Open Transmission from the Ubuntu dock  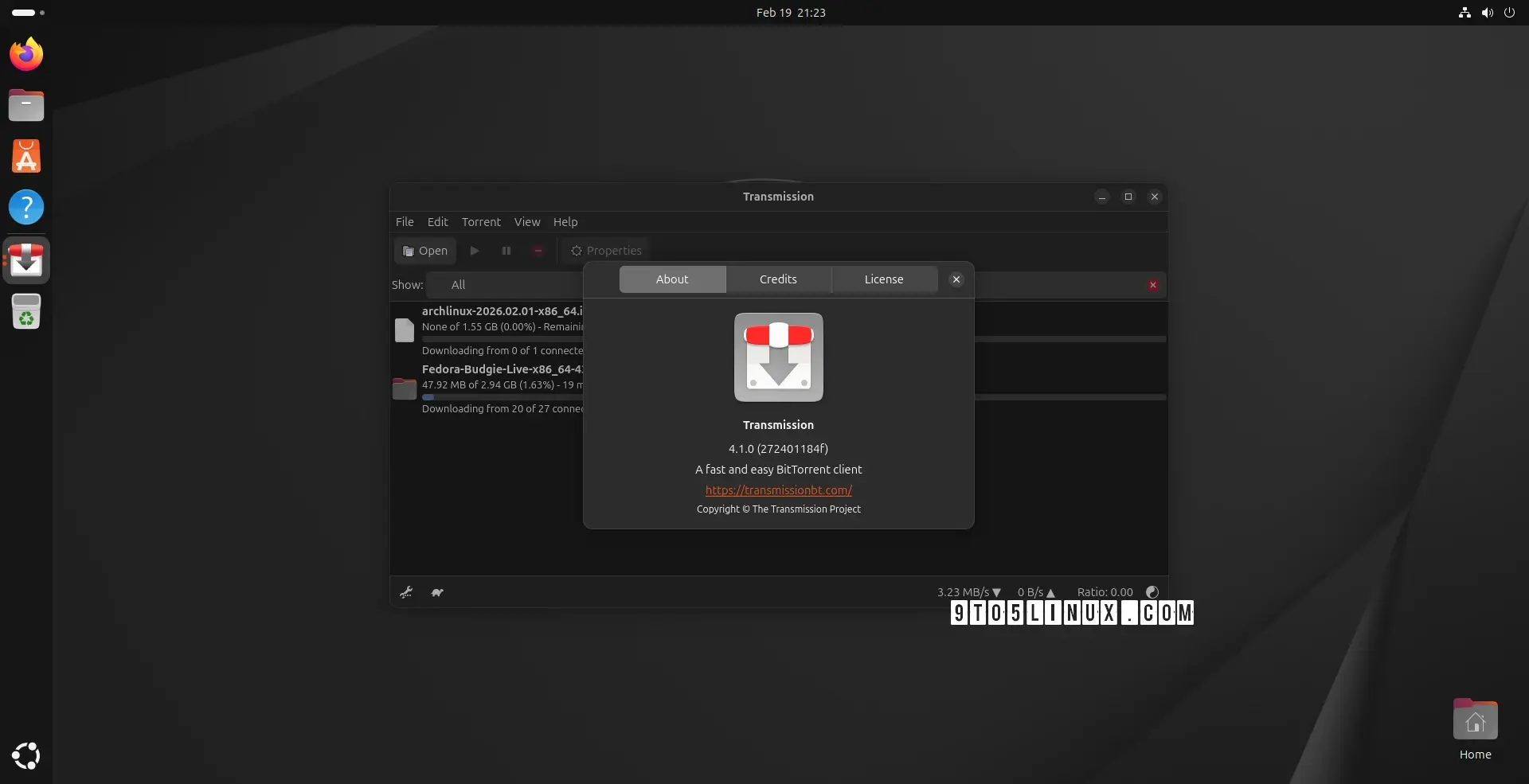[x=26, y=260]
